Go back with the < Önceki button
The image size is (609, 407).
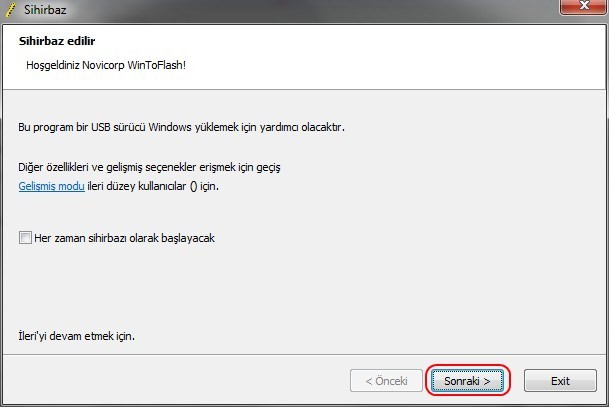click(386, 381)
